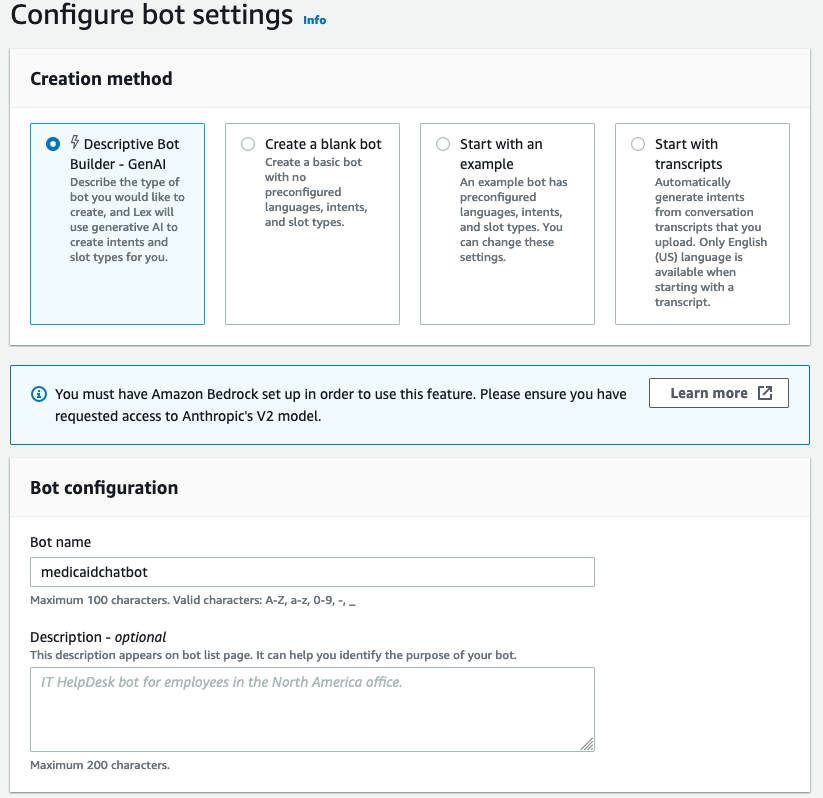
Task: Click the lightning bolt GenAI icon
Action: pos(75,143)
